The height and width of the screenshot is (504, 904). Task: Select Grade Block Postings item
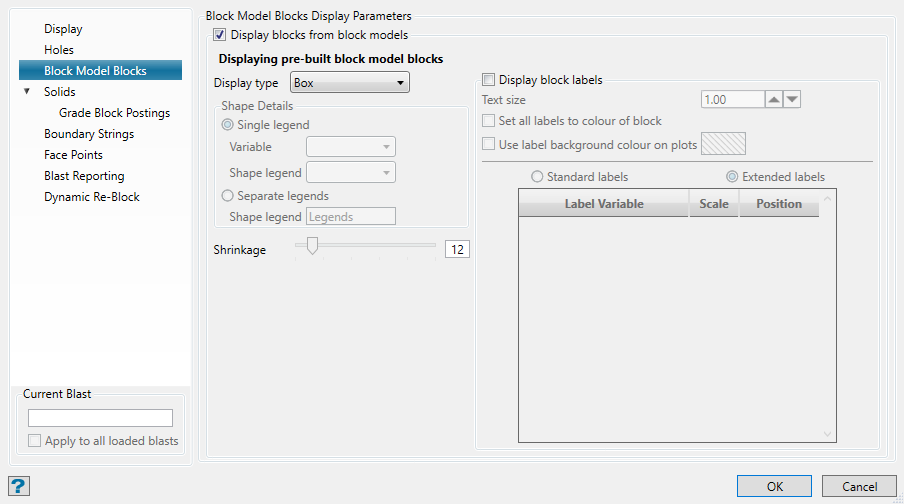(114, 113)
